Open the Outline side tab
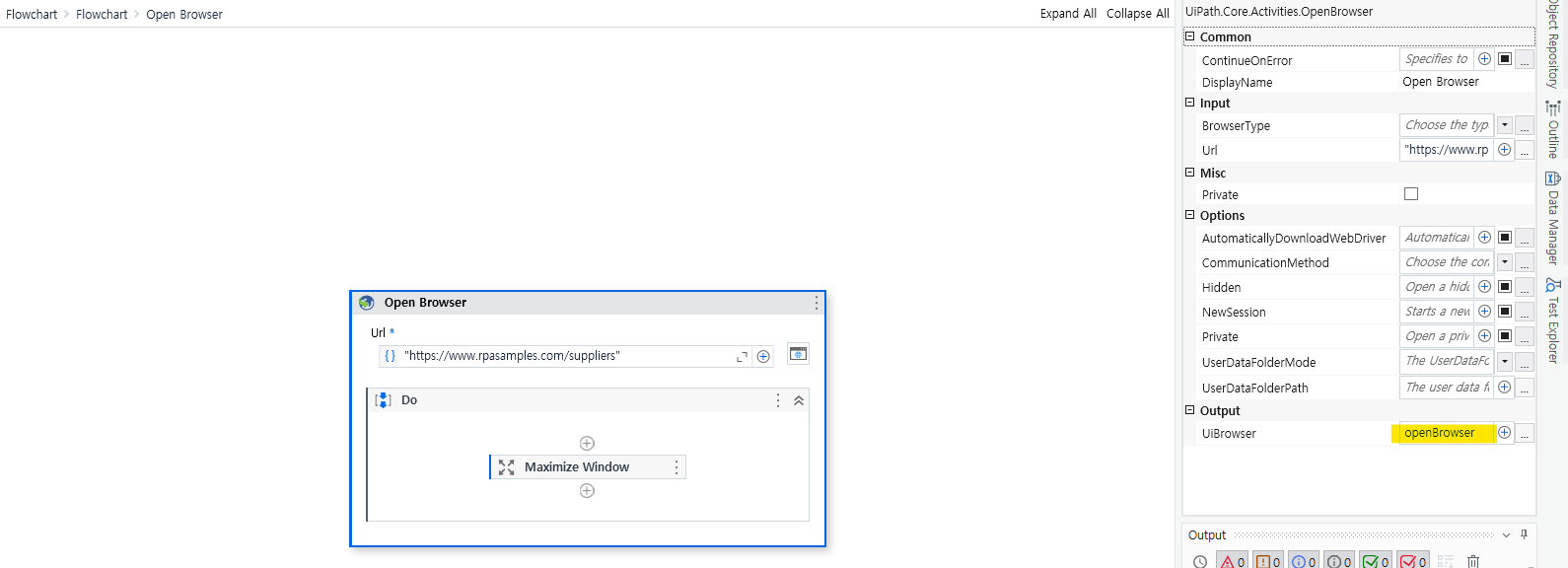This screenshot has height=568, width=1568. click(1553, 129)
